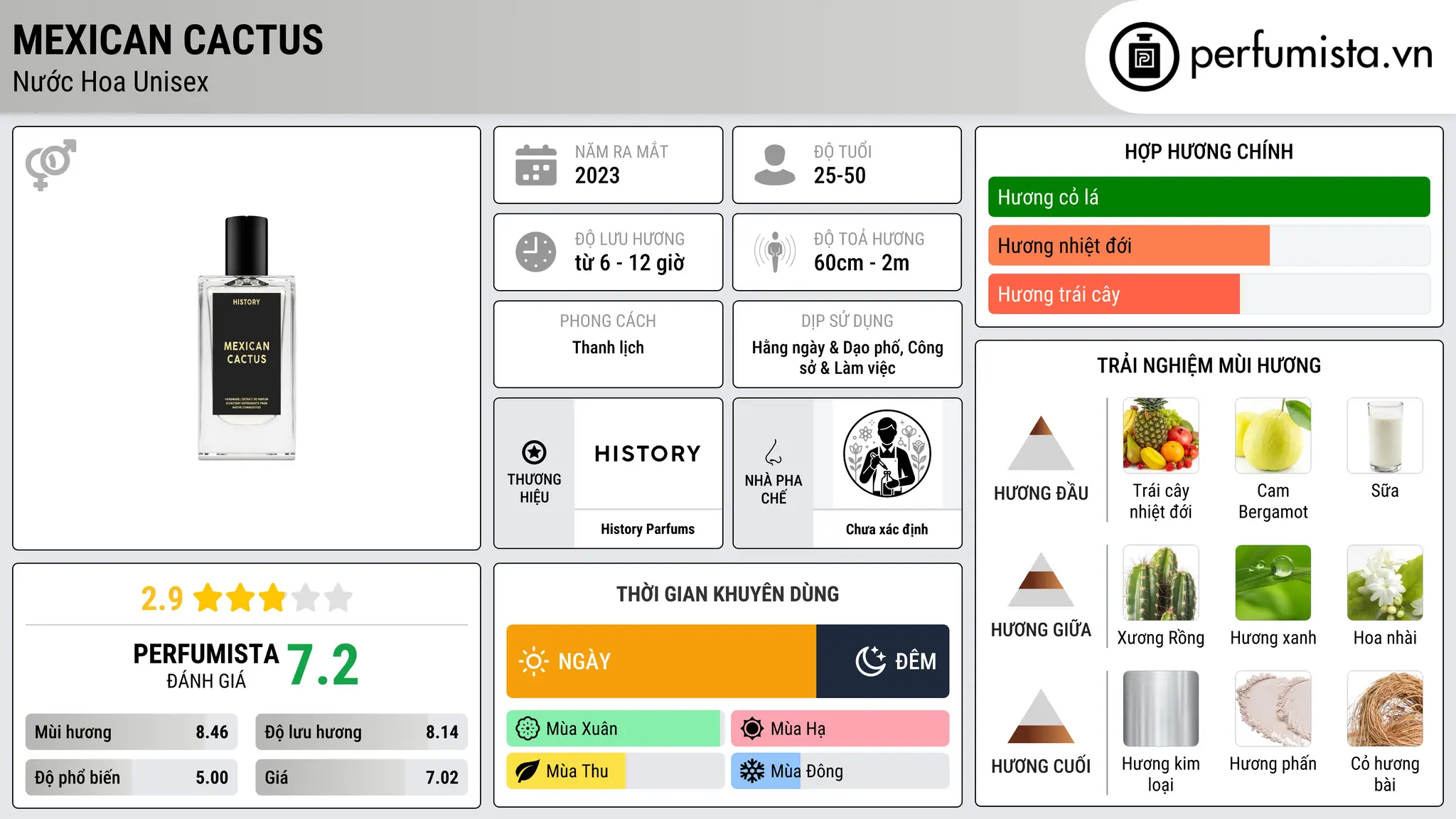Click the Hoa nhài jasmine image
This screenshot has width=1456, height=819.
tap(1385, 583)
